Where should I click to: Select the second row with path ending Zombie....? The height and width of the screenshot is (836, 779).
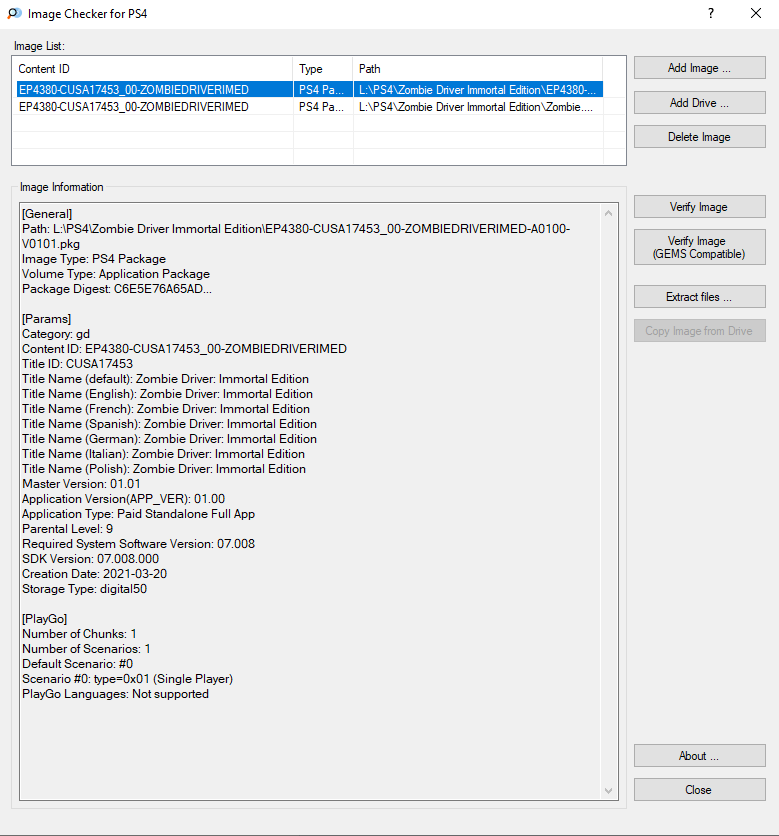coord(310,107)
